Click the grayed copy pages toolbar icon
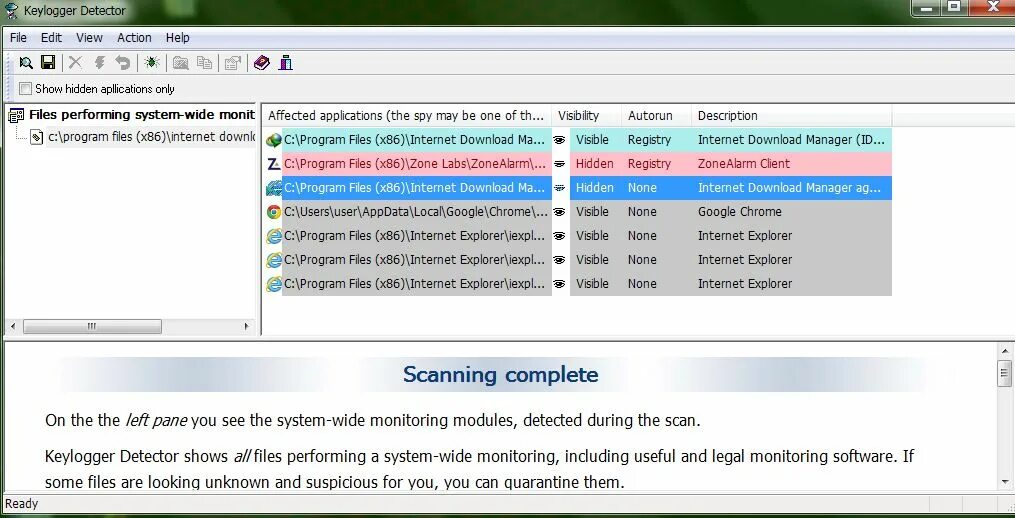 coord(205,63)
